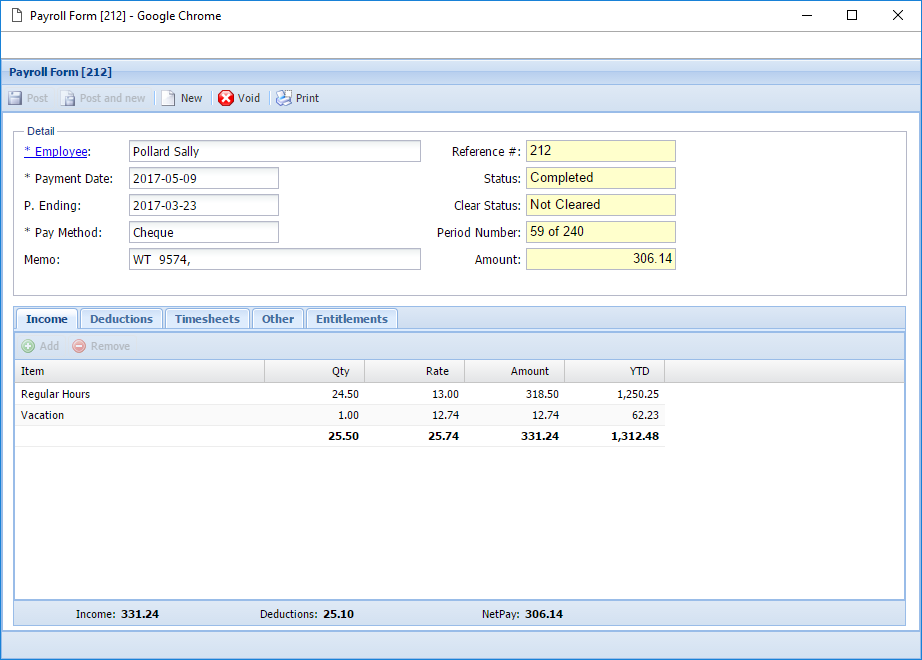This screenshot has height=660, width=922.
Task: Switch to the Other tab
Action: (x=277, y=318)
